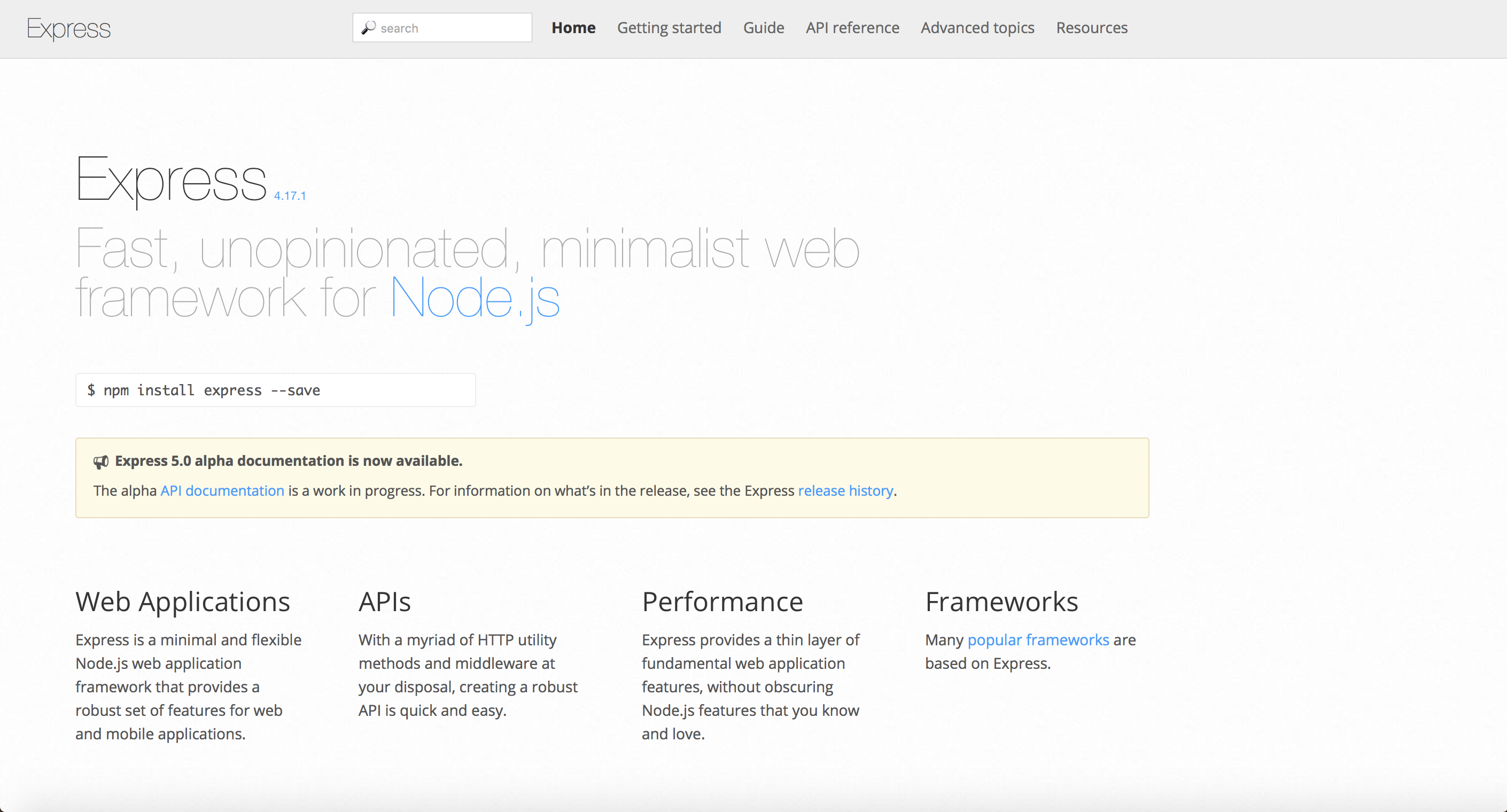The height and width of the screenshot is (812, 1507).
Task: Click the megaphone announcement icon
Action: tap(100, 462)
